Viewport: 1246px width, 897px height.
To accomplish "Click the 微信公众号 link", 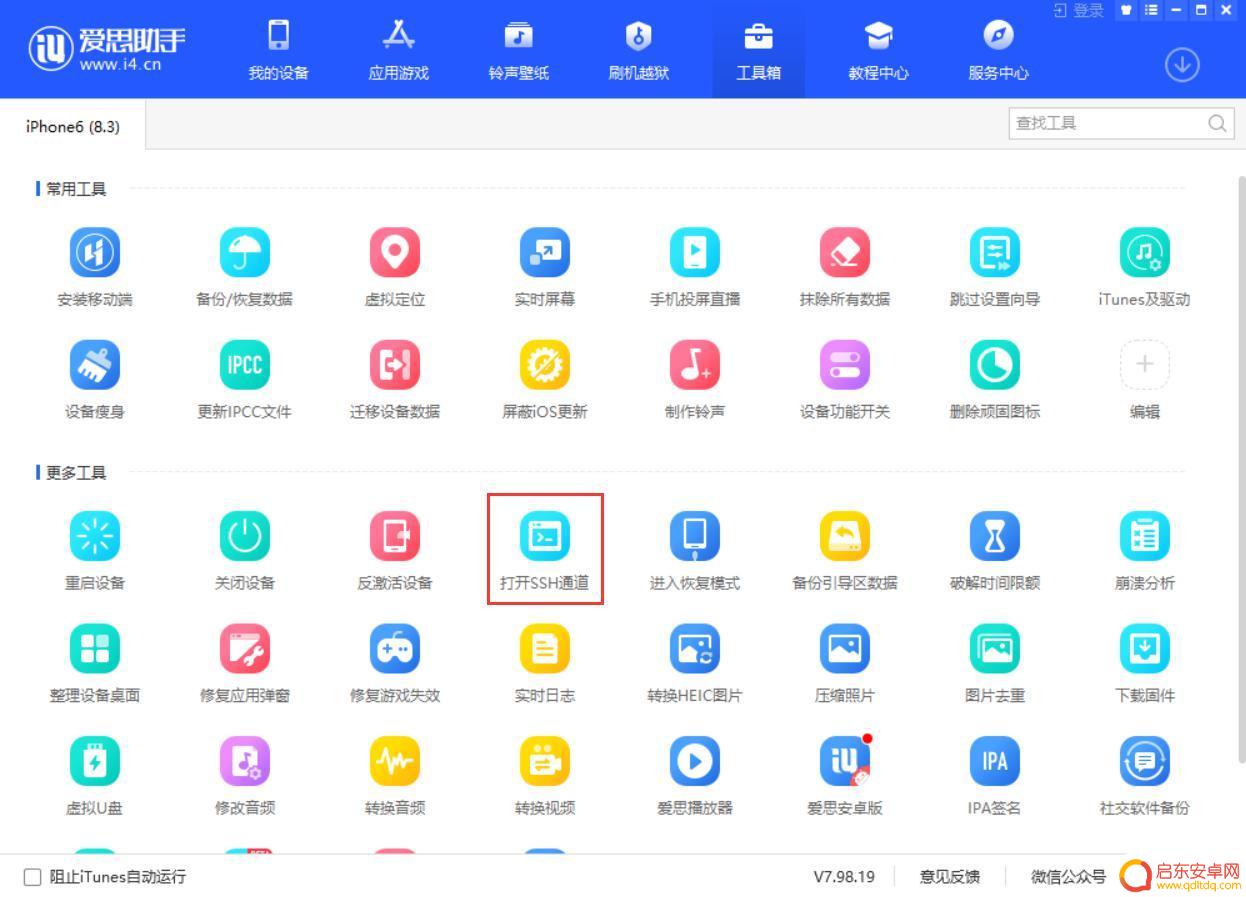I will [x=1068, y=877].
